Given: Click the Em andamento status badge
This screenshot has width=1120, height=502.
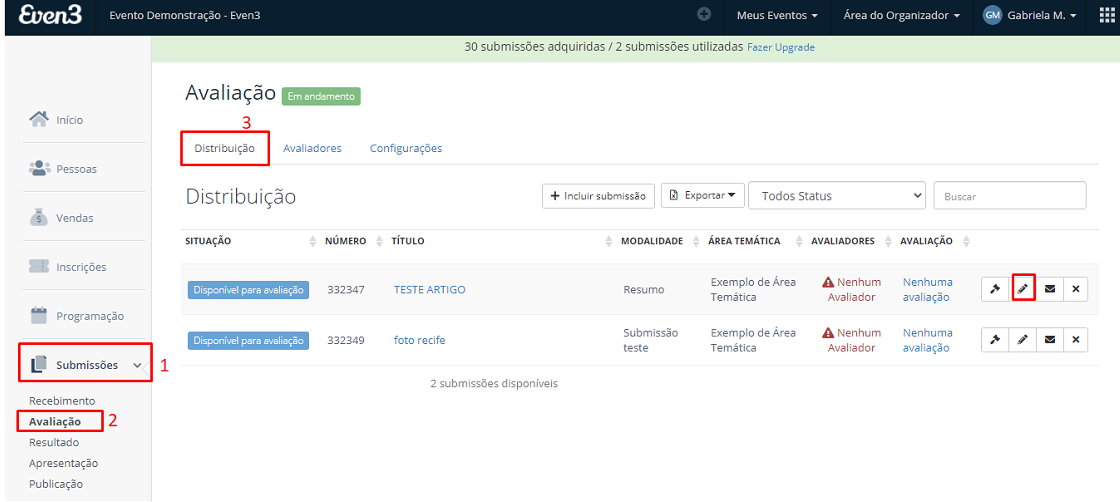Looking at the screenshot, I should [321, 96].
